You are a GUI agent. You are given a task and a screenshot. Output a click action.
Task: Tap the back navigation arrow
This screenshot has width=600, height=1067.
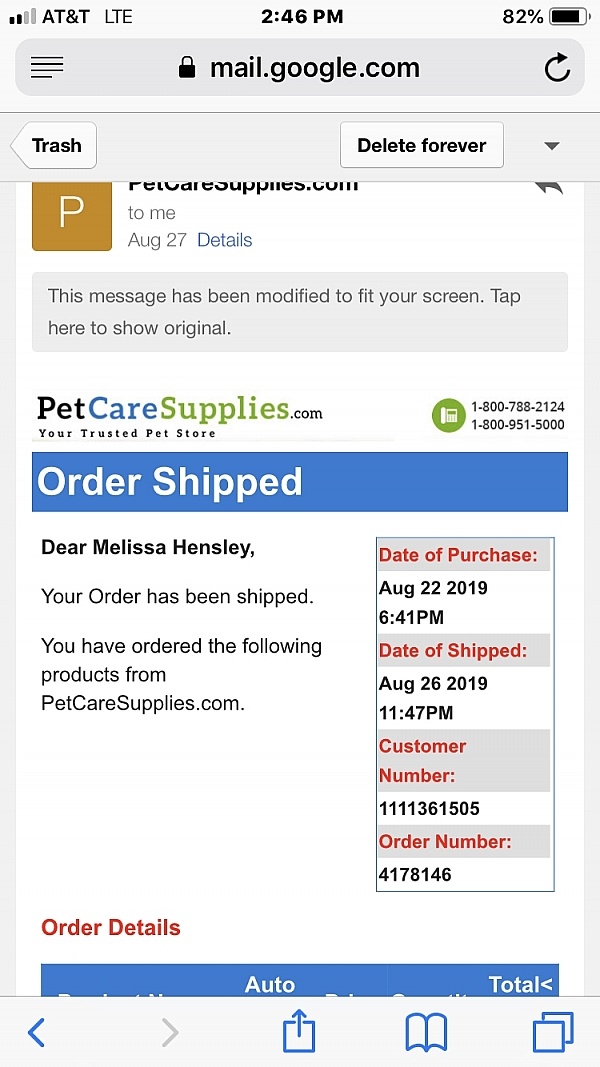[x=37, y=1031]
